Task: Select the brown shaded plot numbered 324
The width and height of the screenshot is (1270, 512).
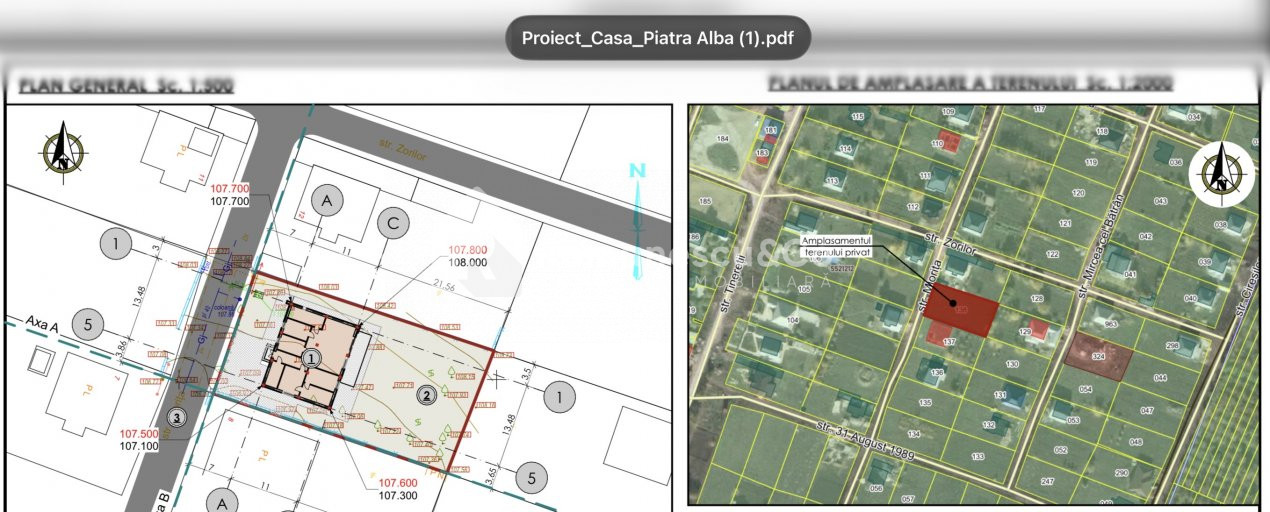Action: [1097, 356]
